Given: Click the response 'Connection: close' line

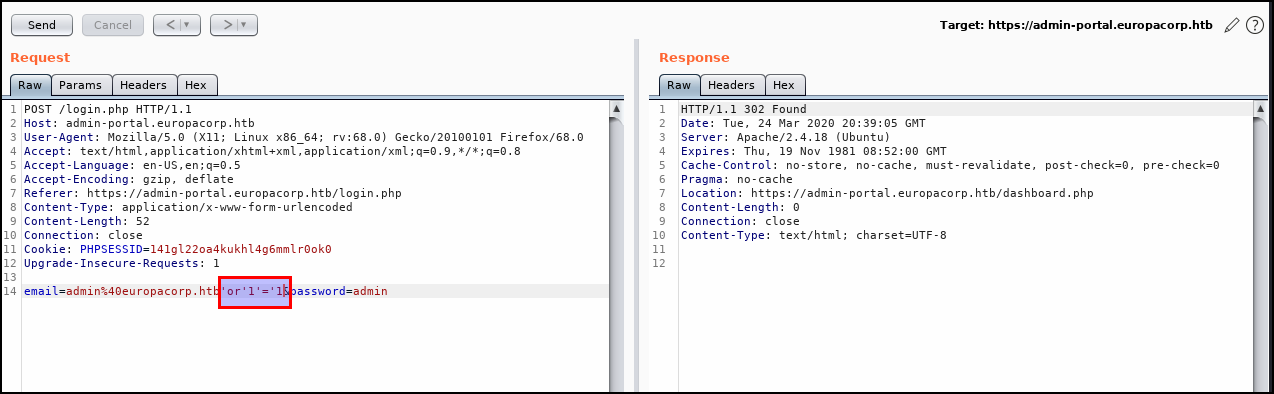Looking at the screenshot, I should (740, 221).
